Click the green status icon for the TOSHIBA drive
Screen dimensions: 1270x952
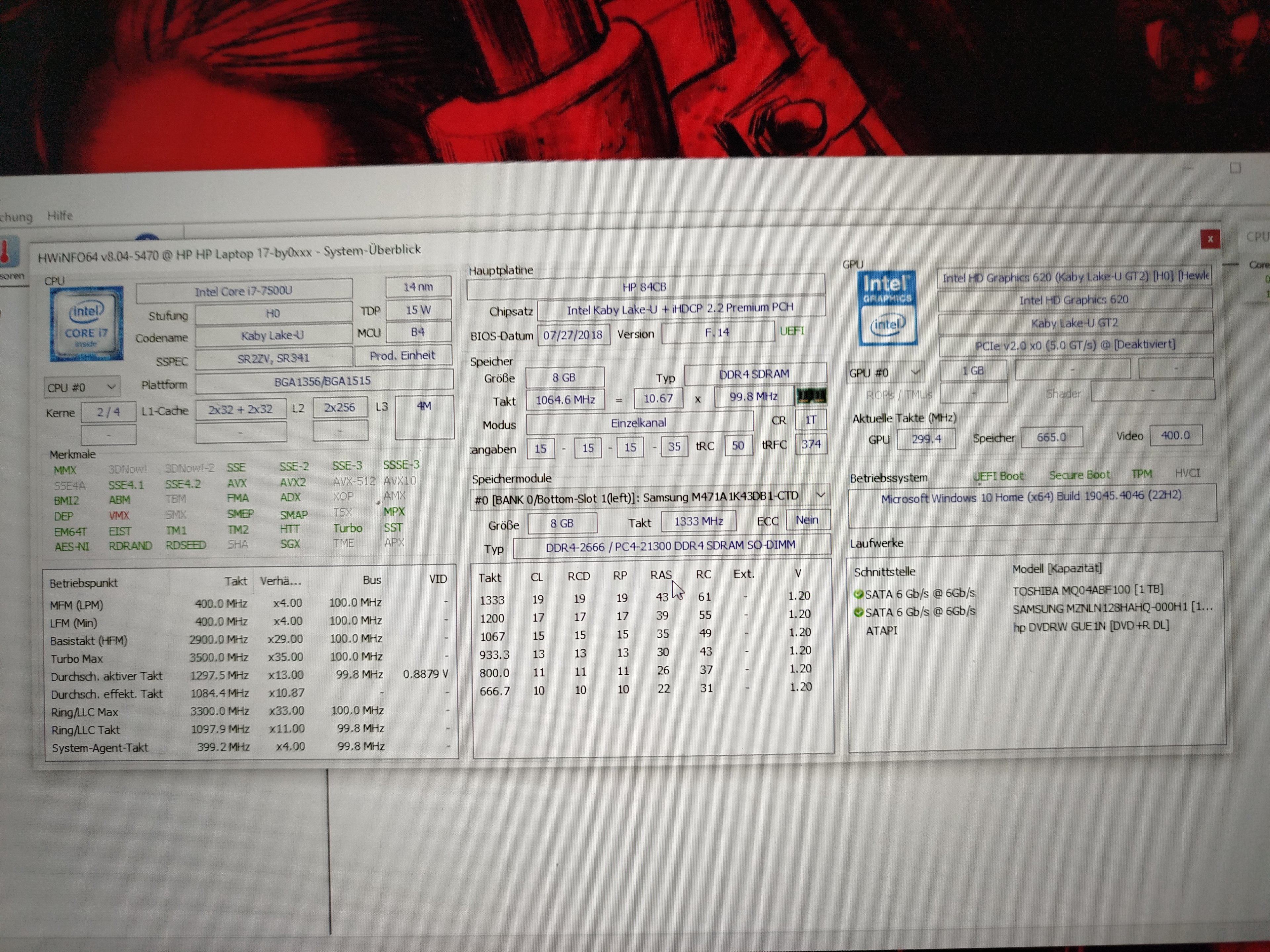click(858, 594)
